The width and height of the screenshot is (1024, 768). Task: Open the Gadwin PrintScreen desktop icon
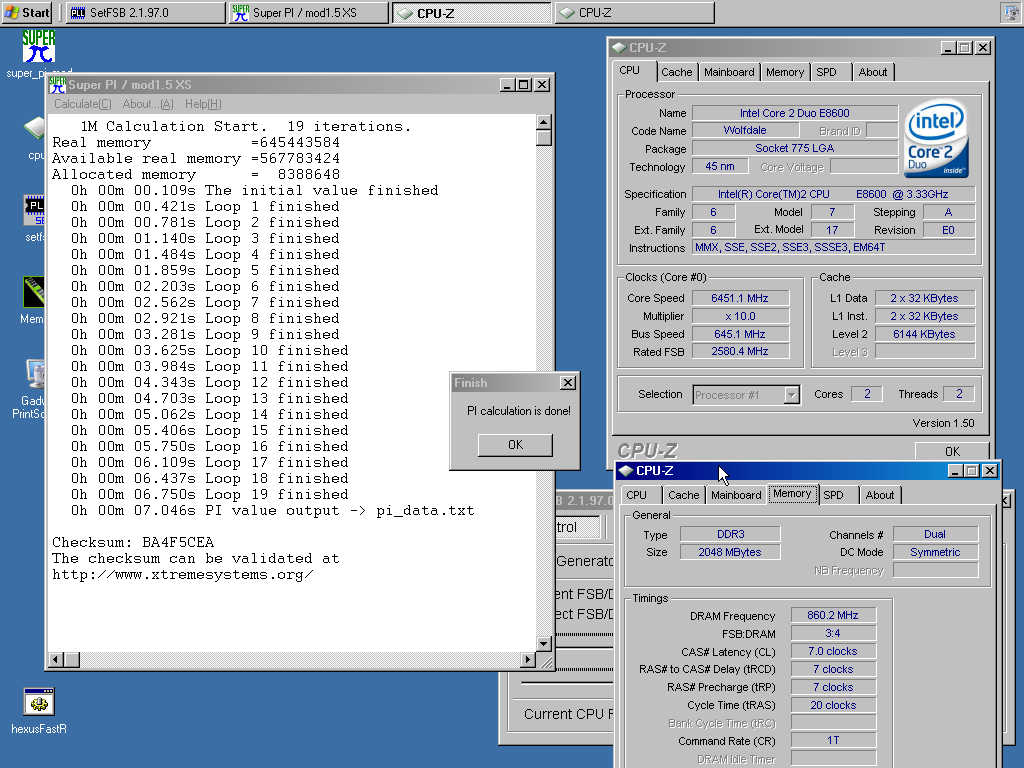pyautogui.click(x=35, y=374)
